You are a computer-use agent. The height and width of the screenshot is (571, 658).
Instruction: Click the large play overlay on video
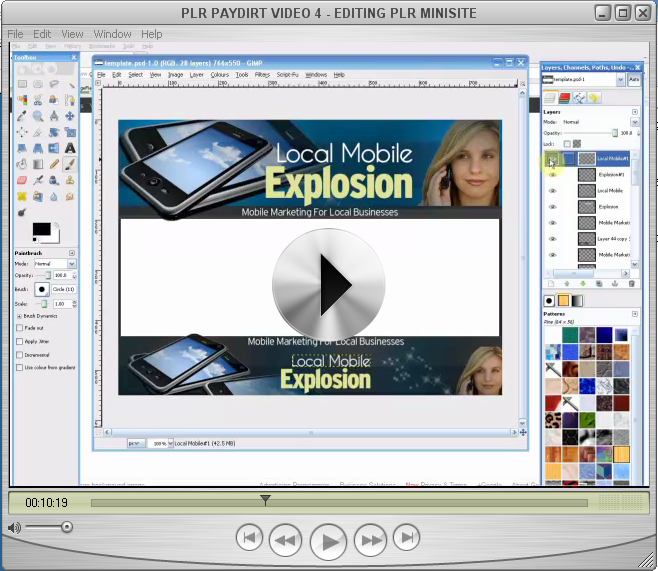pyautogui.click(x=329, y=285)
